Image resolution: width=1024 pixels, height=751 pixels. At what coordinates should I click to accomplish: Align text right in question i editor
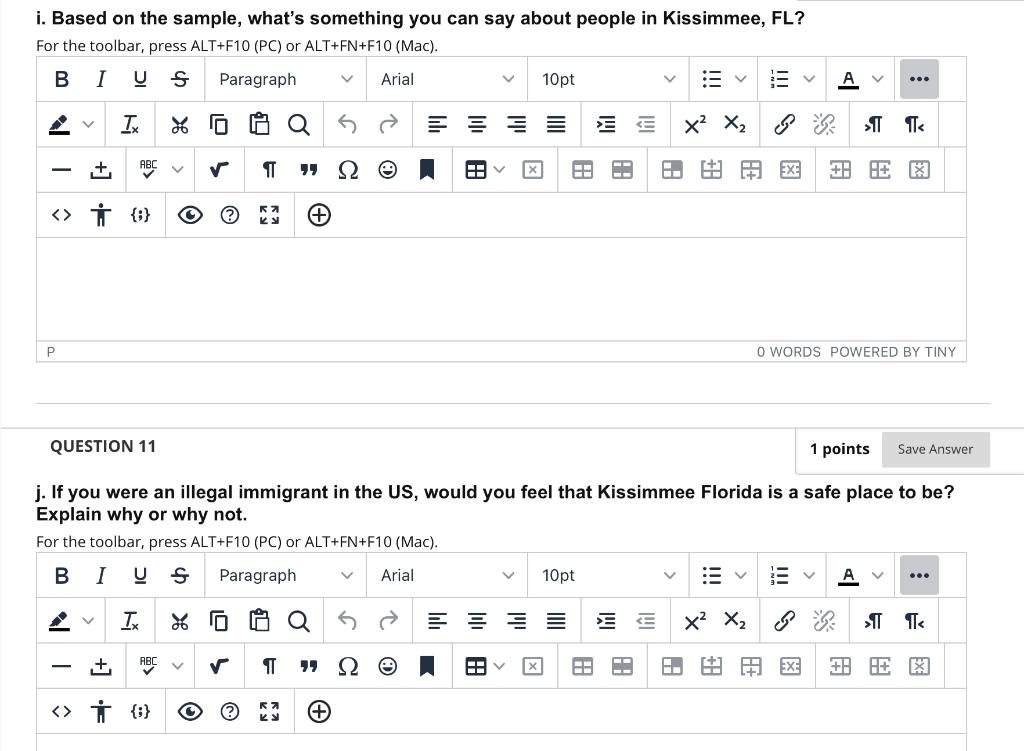pyautogui.click(x=517, y=124)
